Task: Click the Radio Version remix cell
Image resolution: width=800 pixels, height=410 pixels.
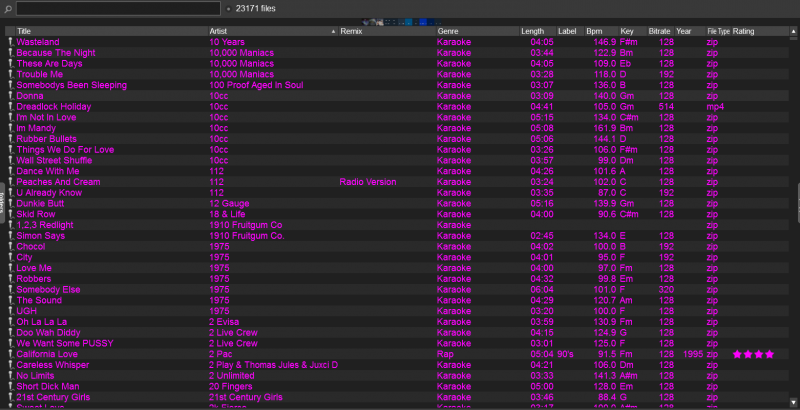Action: tap(368, 182)
